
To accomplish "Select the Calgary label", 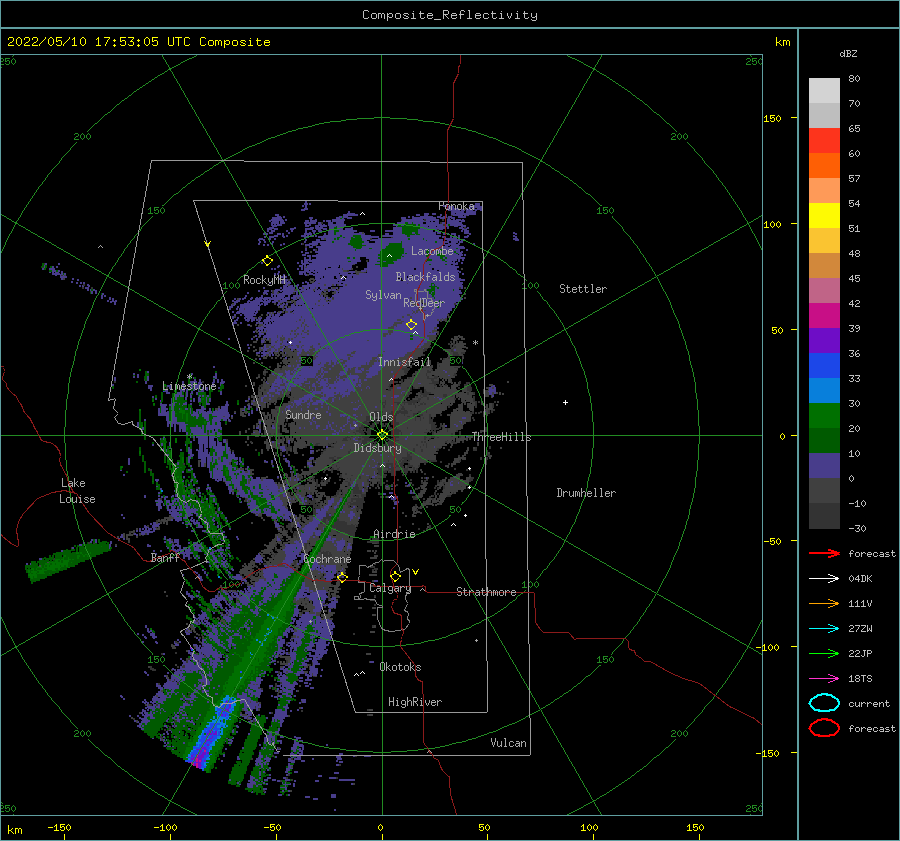I will (x=390, y=588).
